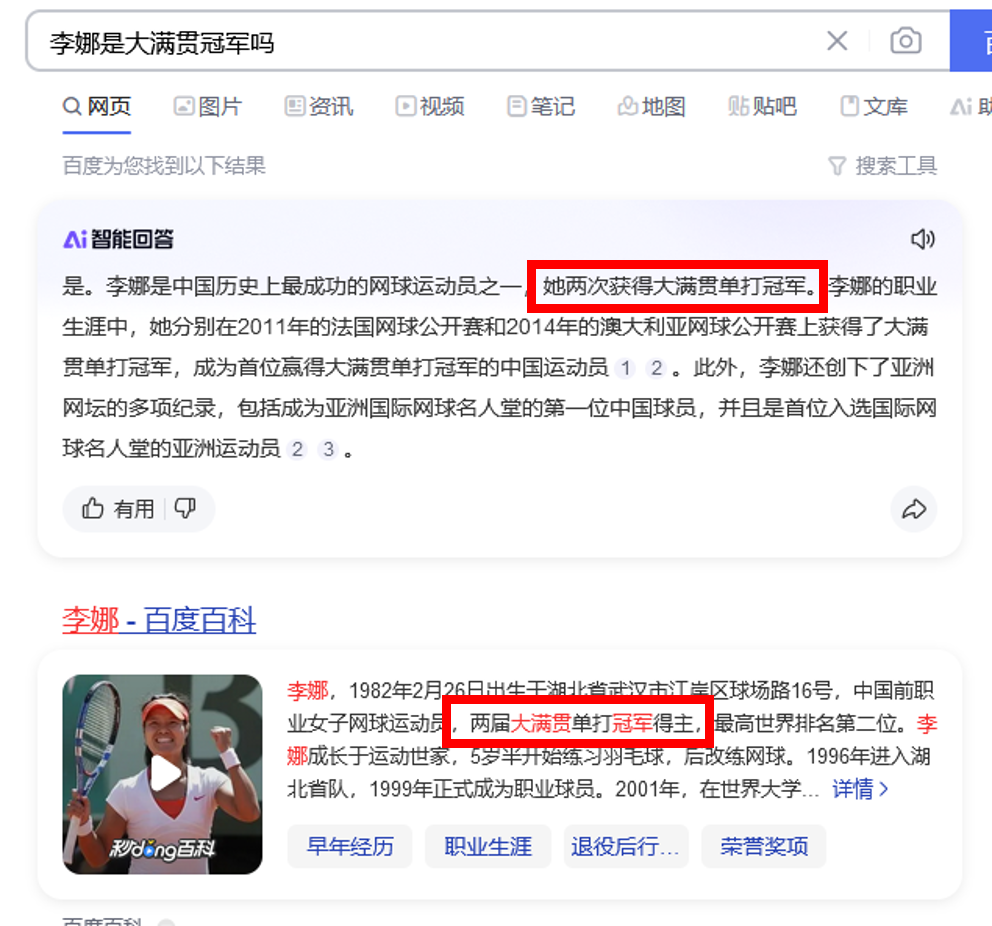
Task: Open camera image search icon
Action: 905,41
